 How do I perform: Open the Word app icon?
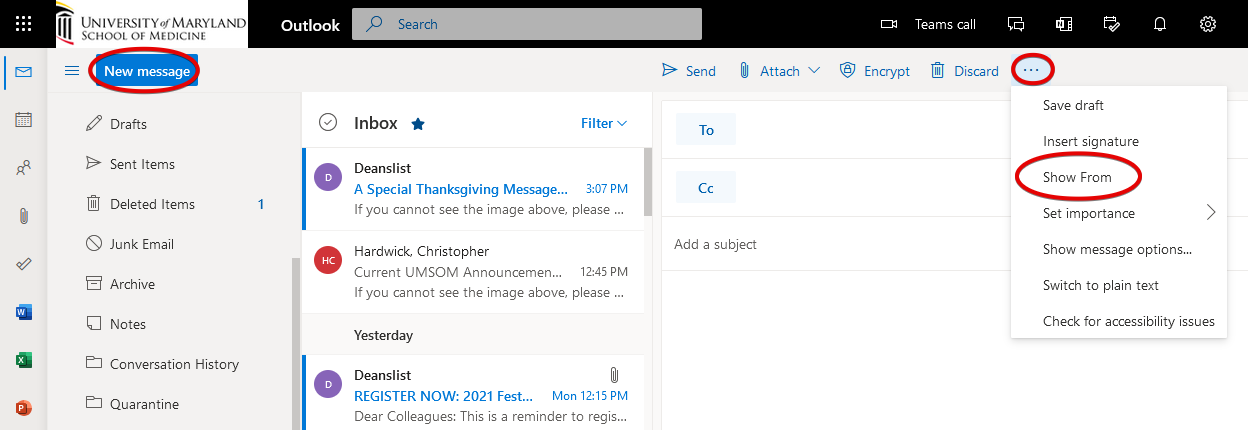[24, 312]
